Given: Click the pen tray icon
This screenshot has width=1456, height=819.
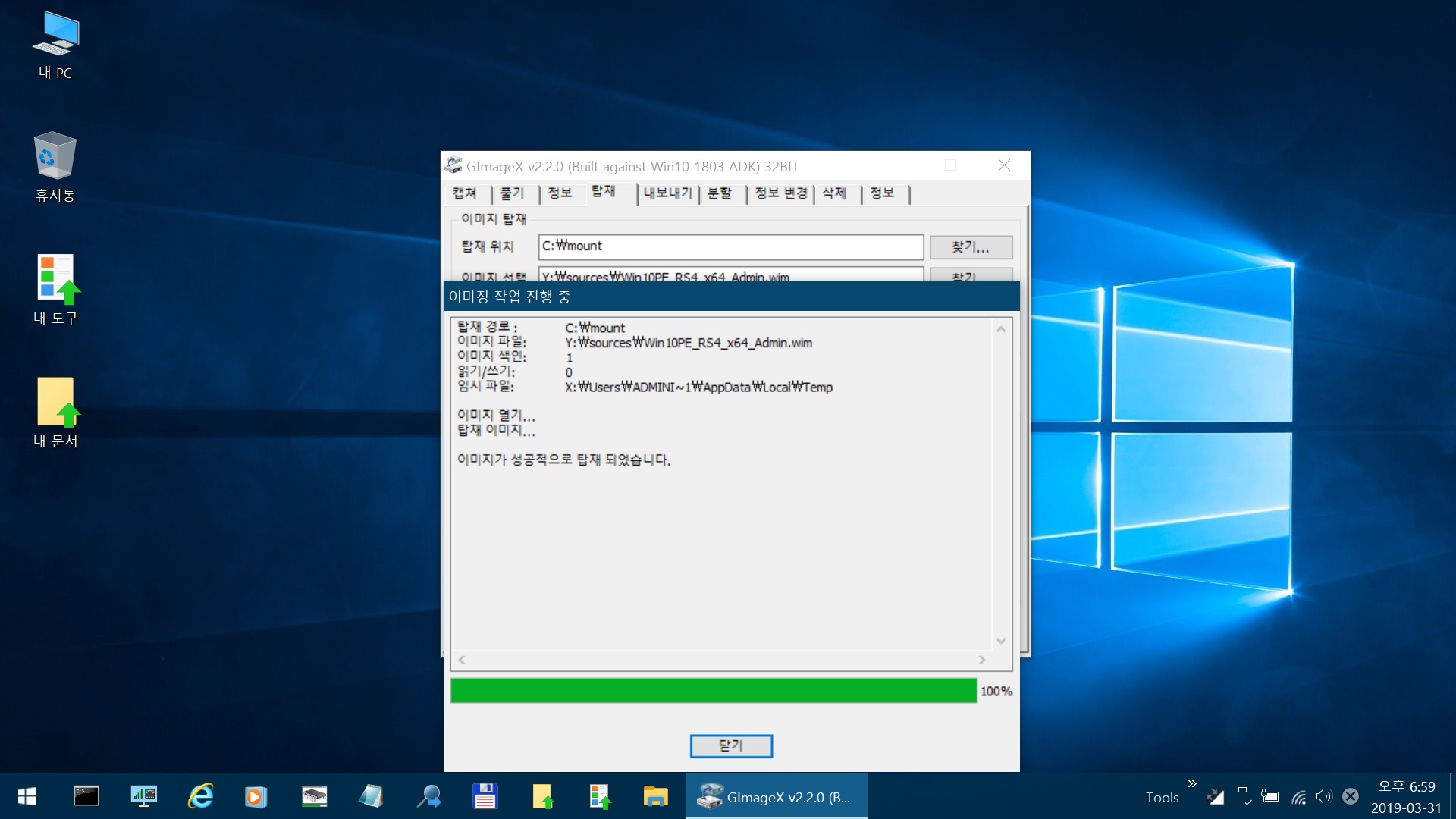Looking at the screenshot, I should coord(1216,796).
